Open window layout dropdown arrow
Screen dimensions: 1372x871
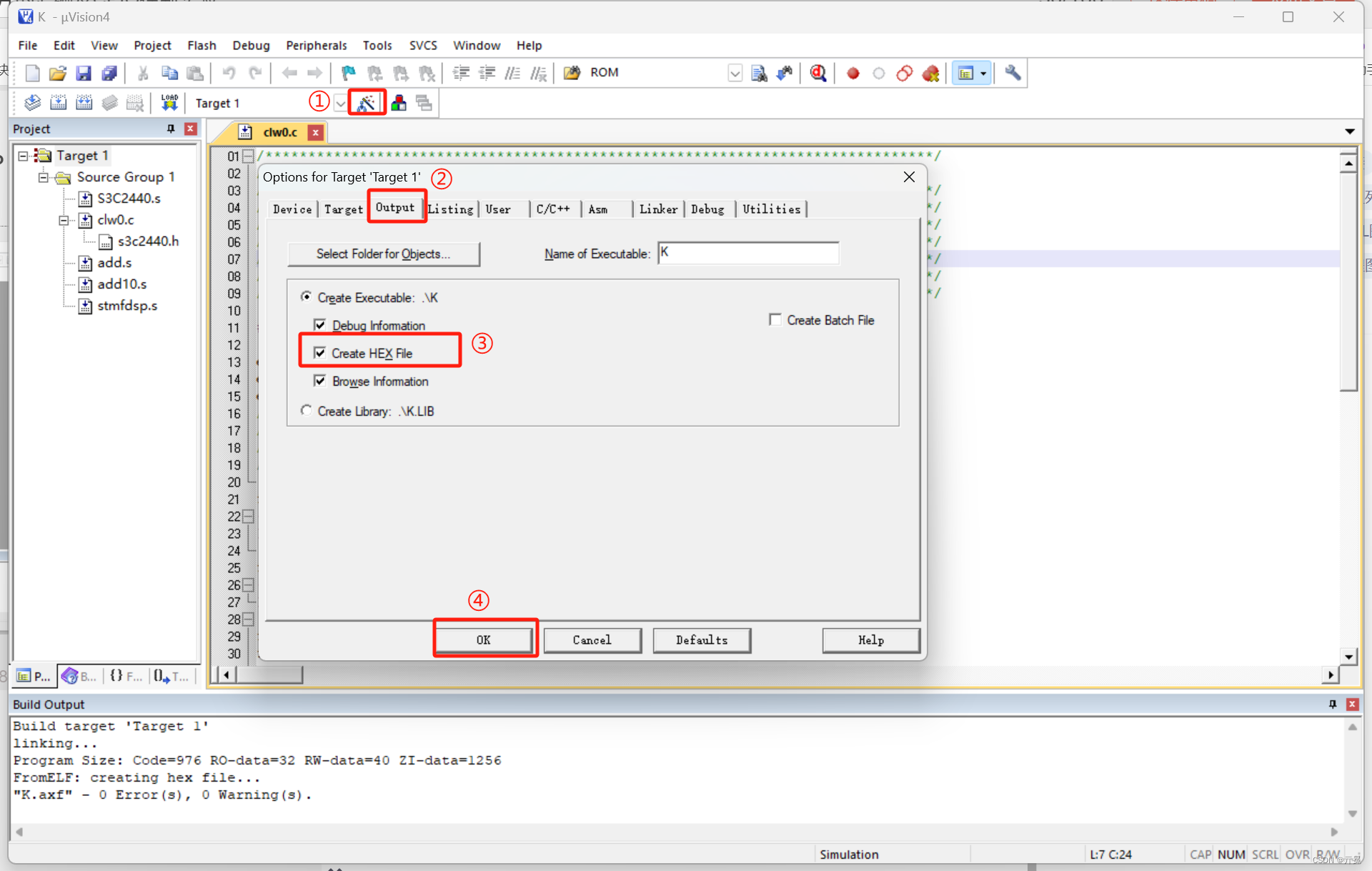(x=983, y=73)
